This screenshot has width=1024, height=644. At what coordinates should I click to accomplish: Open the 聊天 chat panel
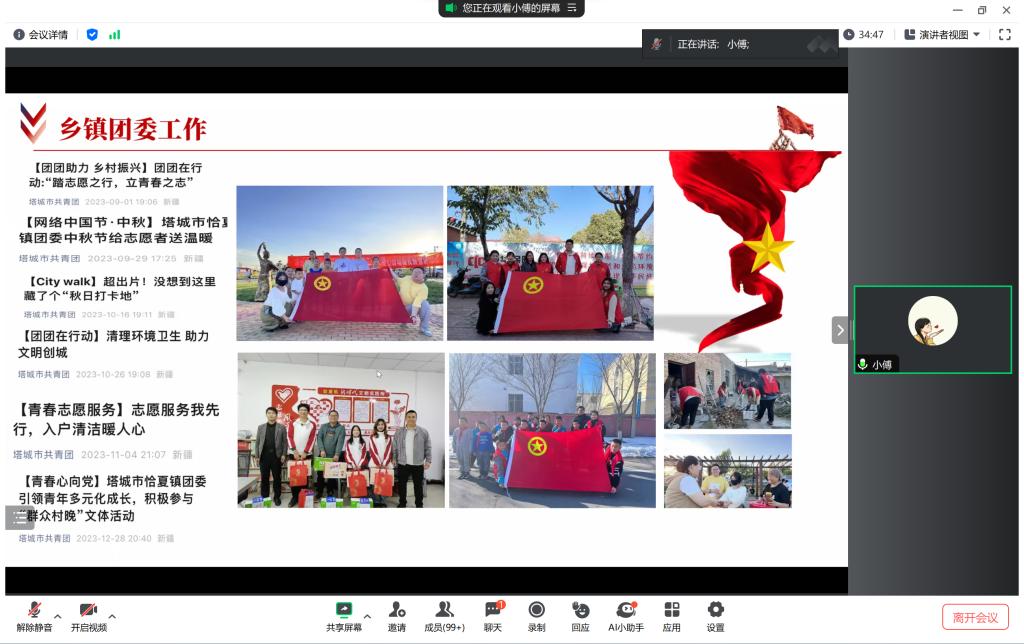(x=493, y=616)
